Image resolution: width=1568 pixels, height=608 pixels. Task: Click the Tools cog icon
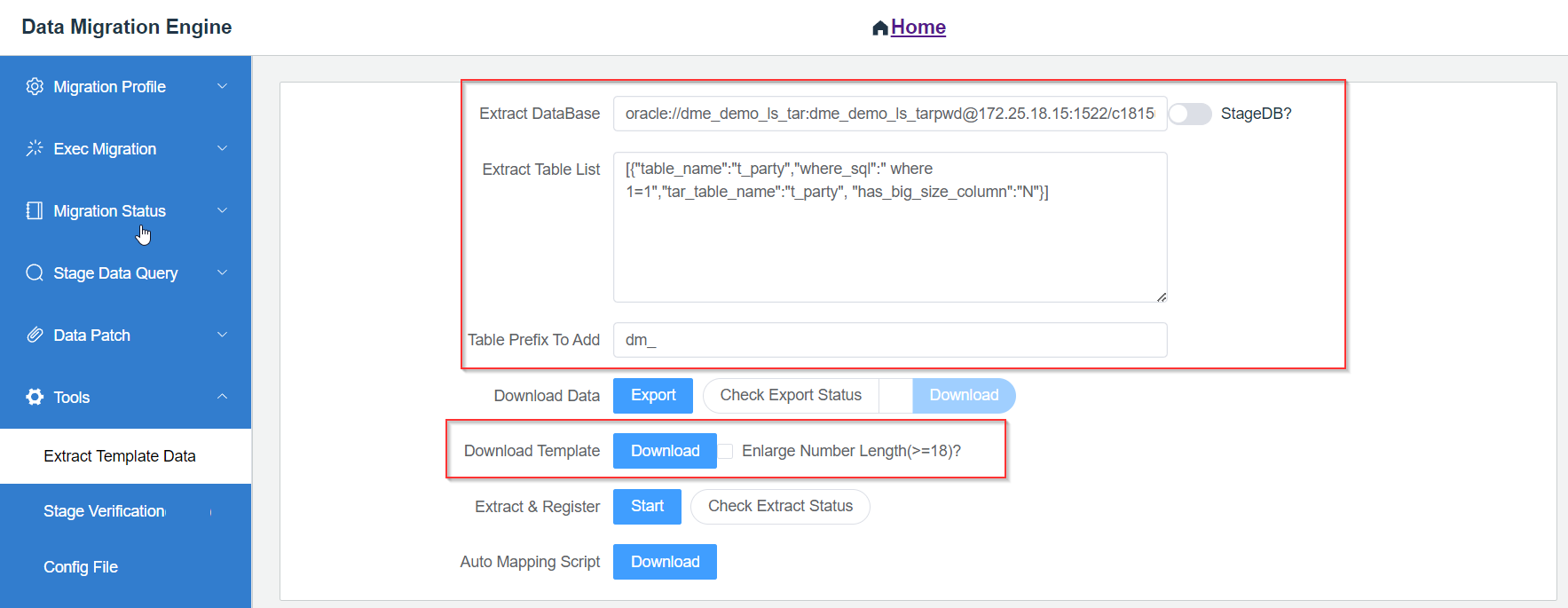[35, 397]
